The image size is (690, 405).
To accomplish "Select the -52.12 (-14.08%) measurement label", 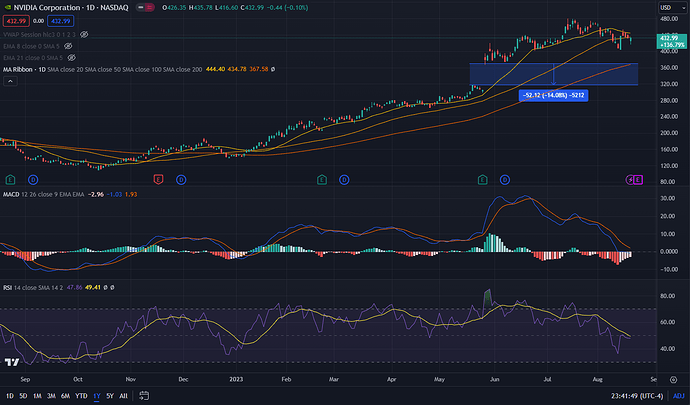I will 553,95.
